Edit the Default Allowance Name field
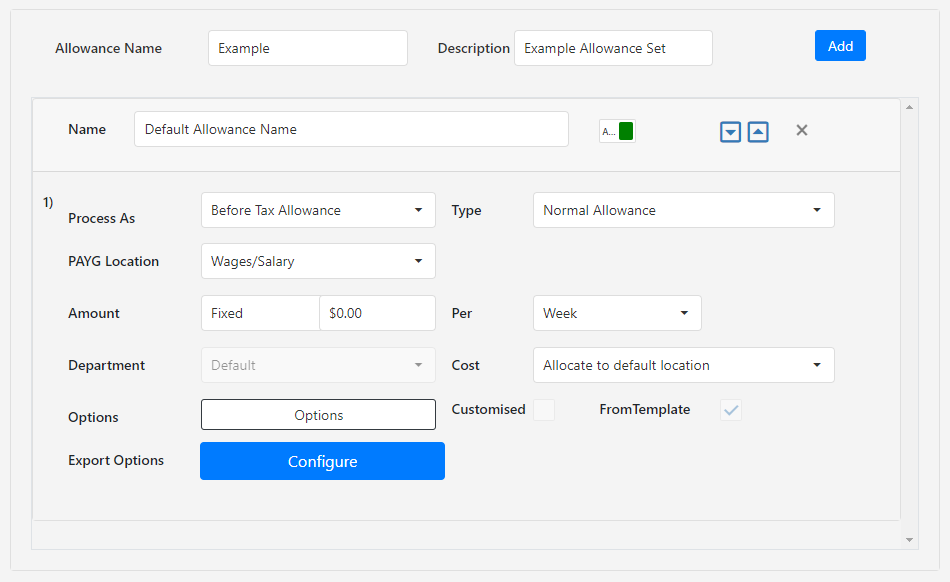Image resolution: width=950 pixels, height=582 pixels. [351, 129]
